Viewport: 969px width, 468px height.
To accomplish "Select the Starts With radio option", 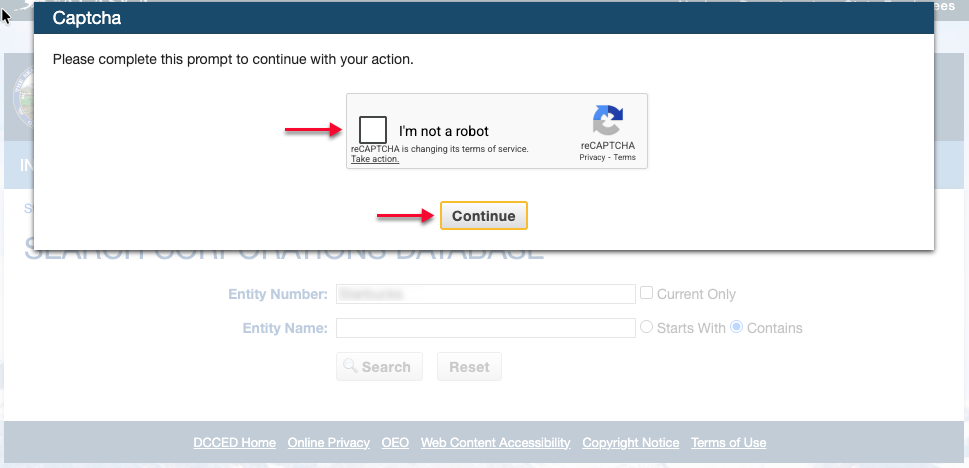I will 646,327.
